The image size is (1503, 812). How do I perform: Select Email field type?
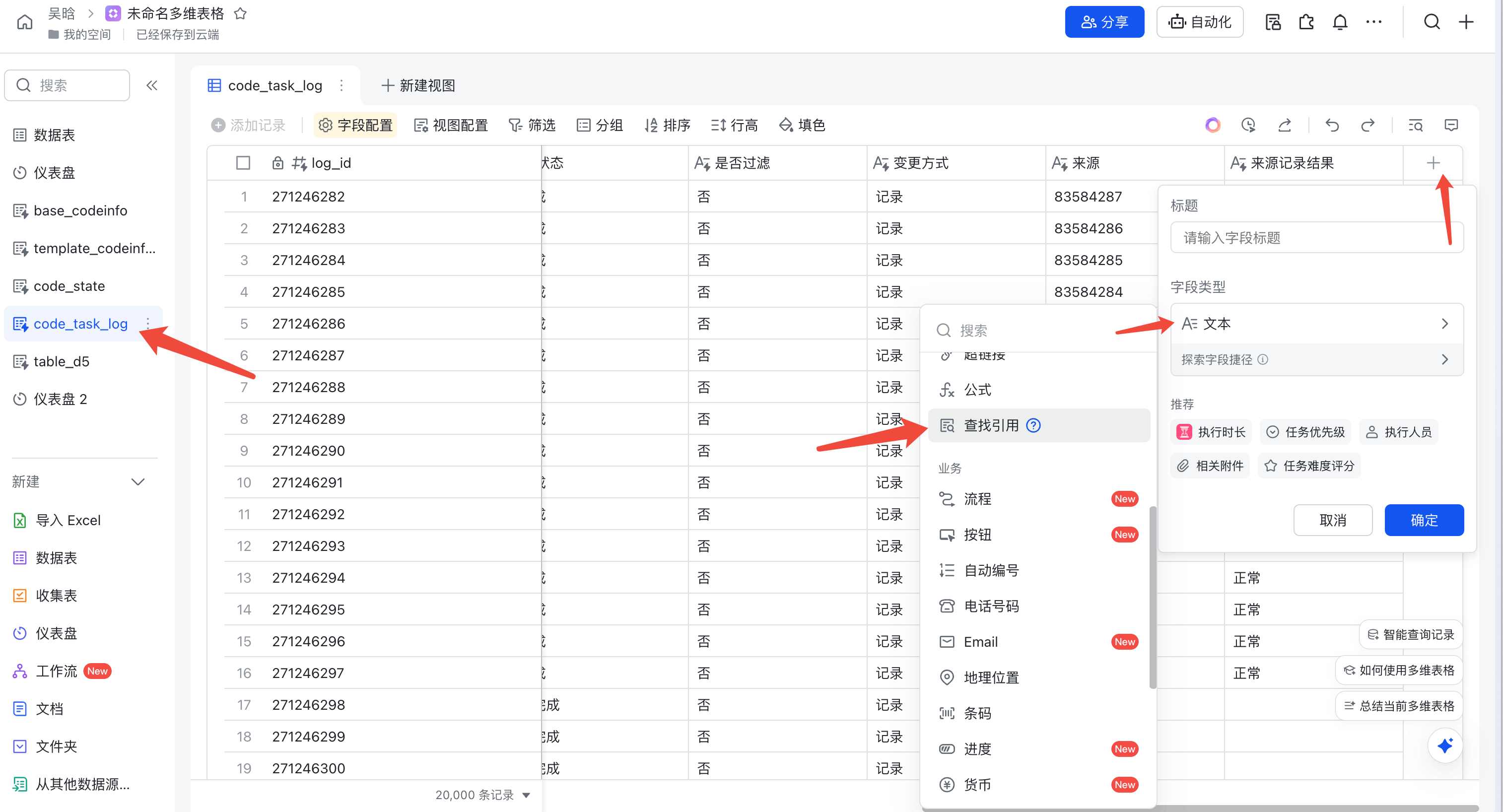(x=1038, y=642)
